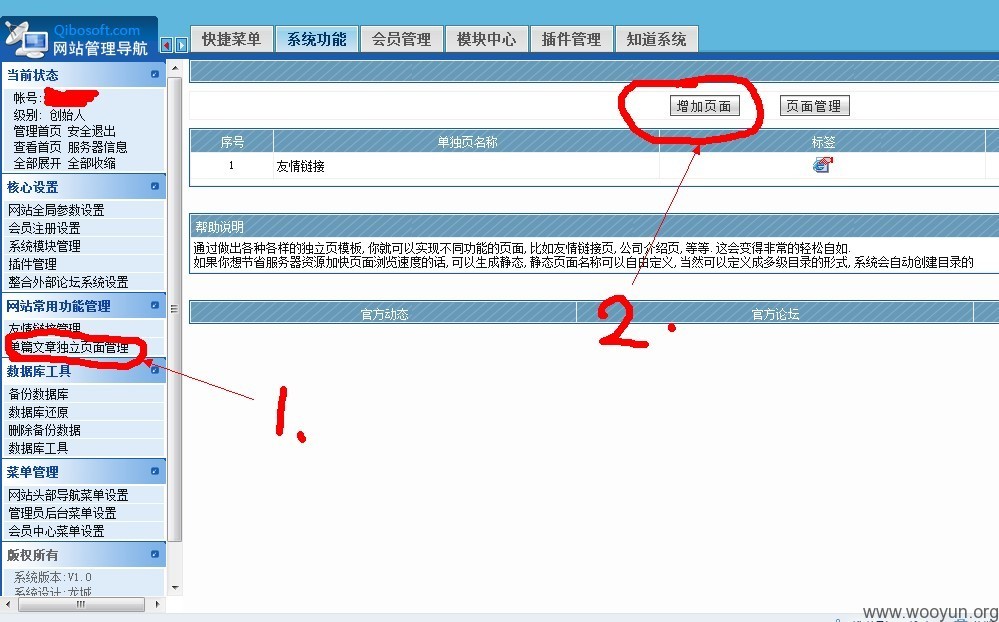
Task: Open 插件管理 in the sidebar
Action: tap(32, 264)
